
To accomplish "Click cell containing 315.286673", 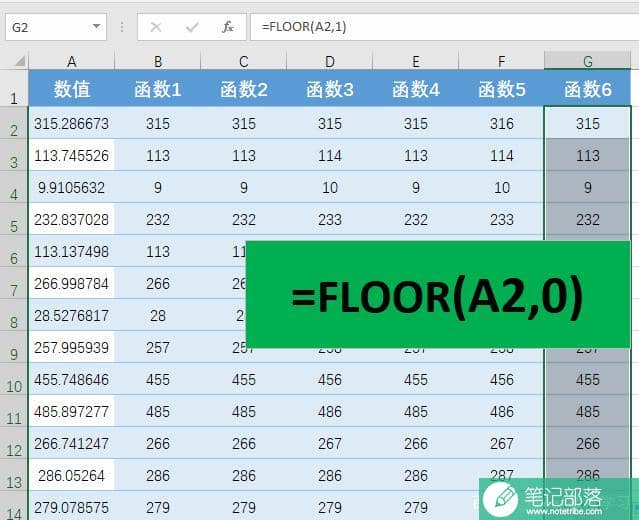I will tap(72, 123).
